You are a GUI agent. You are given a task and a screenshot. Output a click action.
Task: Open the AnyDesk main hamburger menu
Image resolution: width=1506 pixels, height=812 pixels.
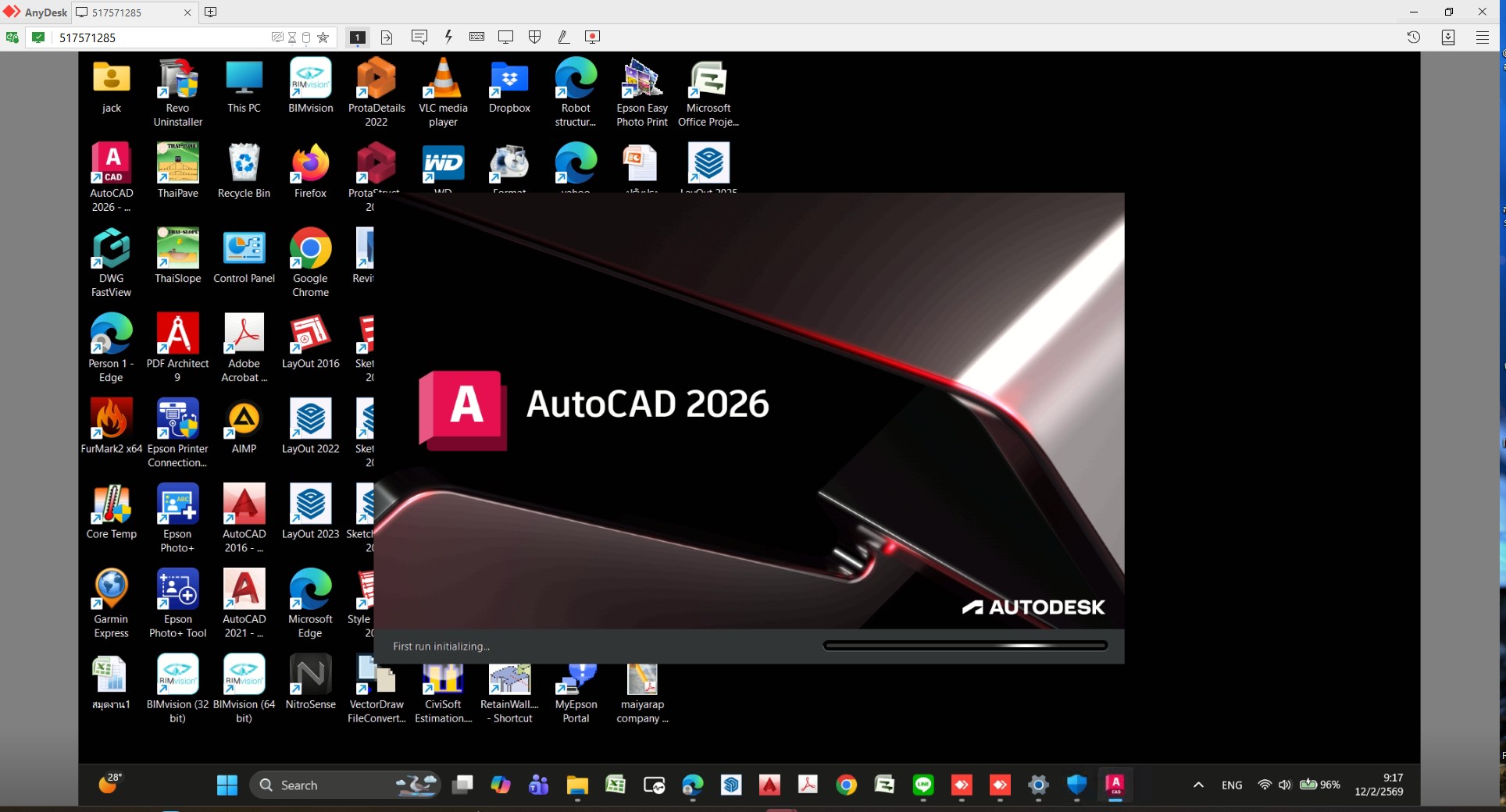coord(1483,37)
